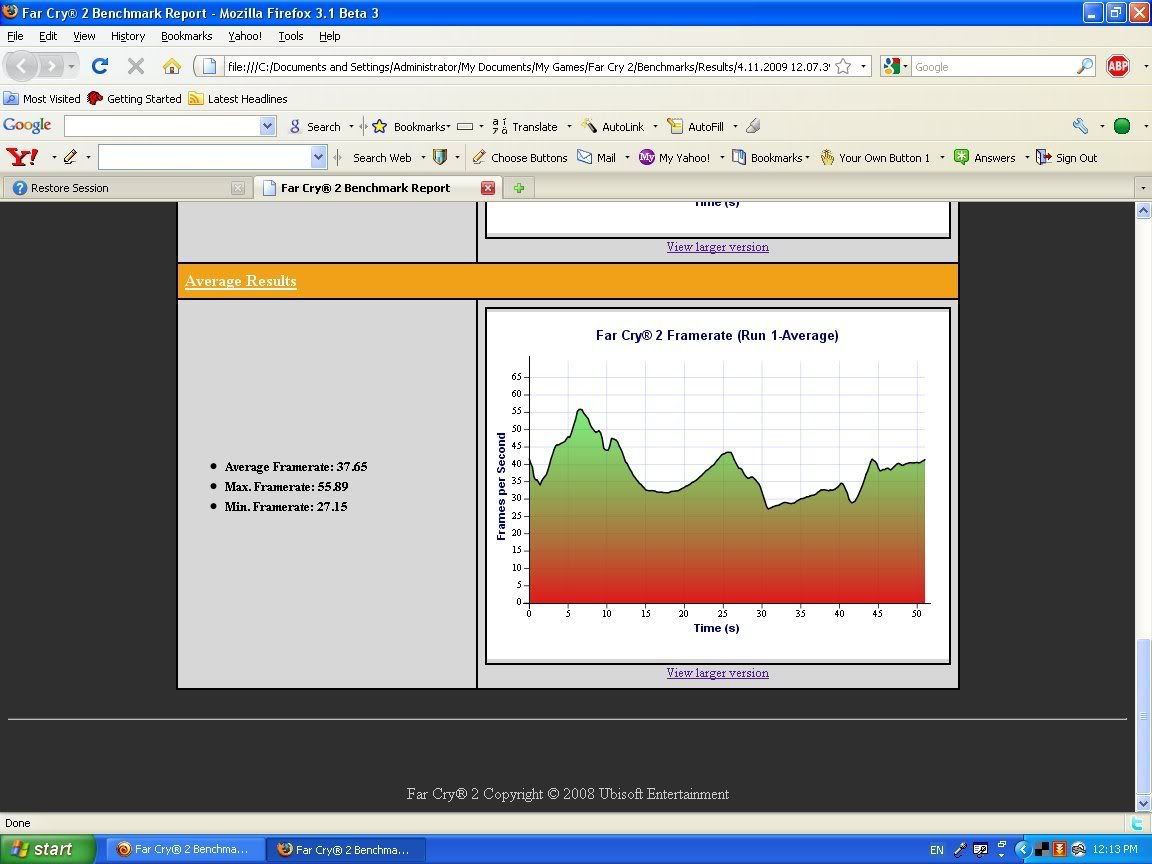The height and width of the screenshot is (864, 1152).
Task: Open the Average Results heading link
Action: [240, 281]
